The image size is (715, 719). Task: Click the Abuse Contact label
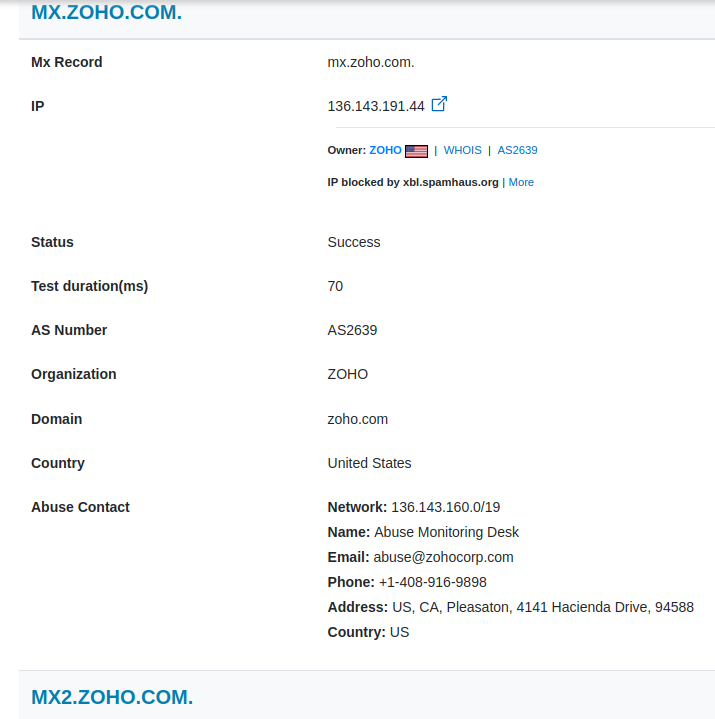(80, 507)
